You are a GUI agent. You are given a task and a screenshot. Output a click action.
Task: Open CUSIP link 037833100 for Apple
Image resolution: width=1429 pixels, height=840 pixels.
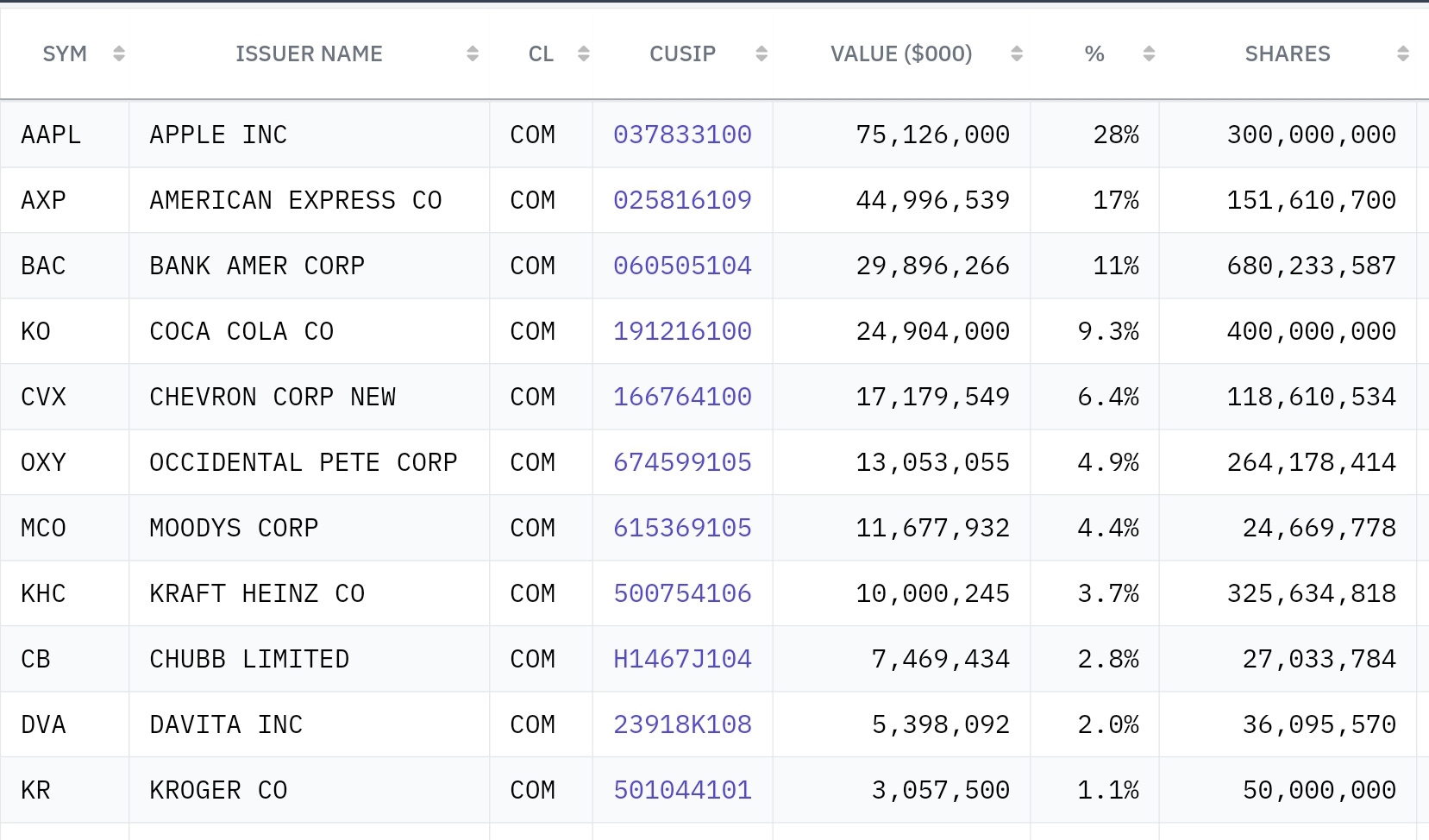click(x=682, y=135)
